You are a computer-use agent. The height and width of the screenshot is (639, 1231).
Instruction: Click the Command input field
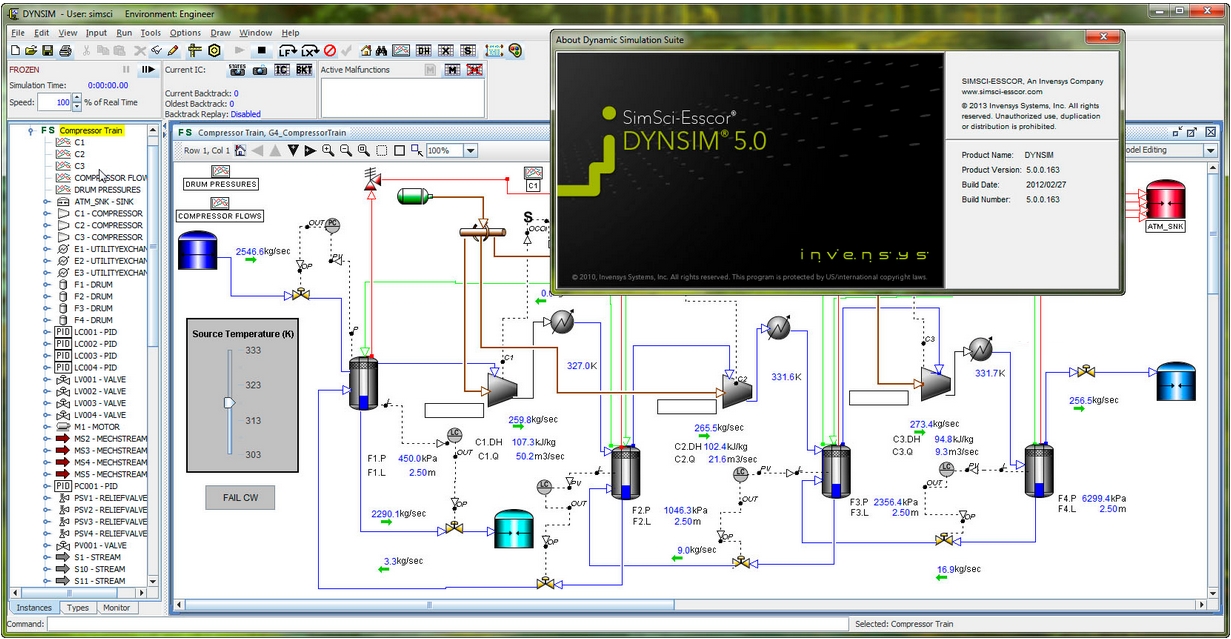coord(447,624)
